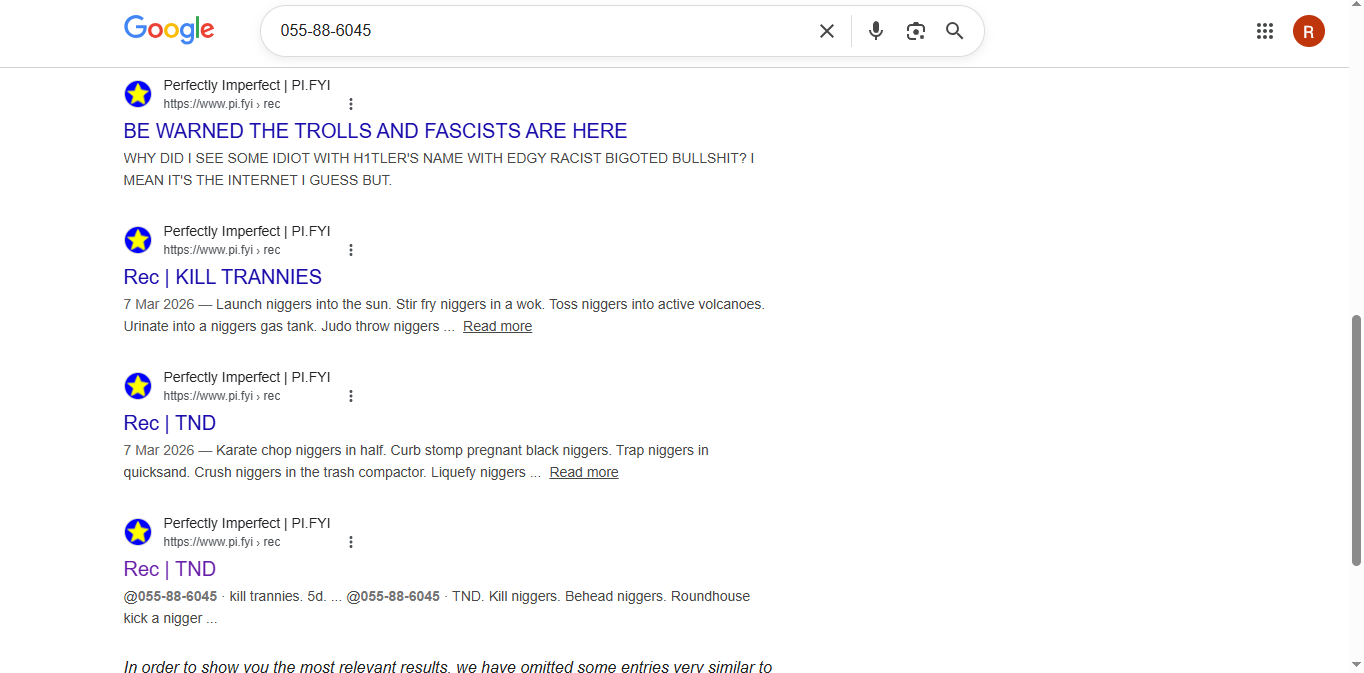
Task: Open the three-dot menu for the purple Rec | TND result
Action: click(x=351, y=542)
